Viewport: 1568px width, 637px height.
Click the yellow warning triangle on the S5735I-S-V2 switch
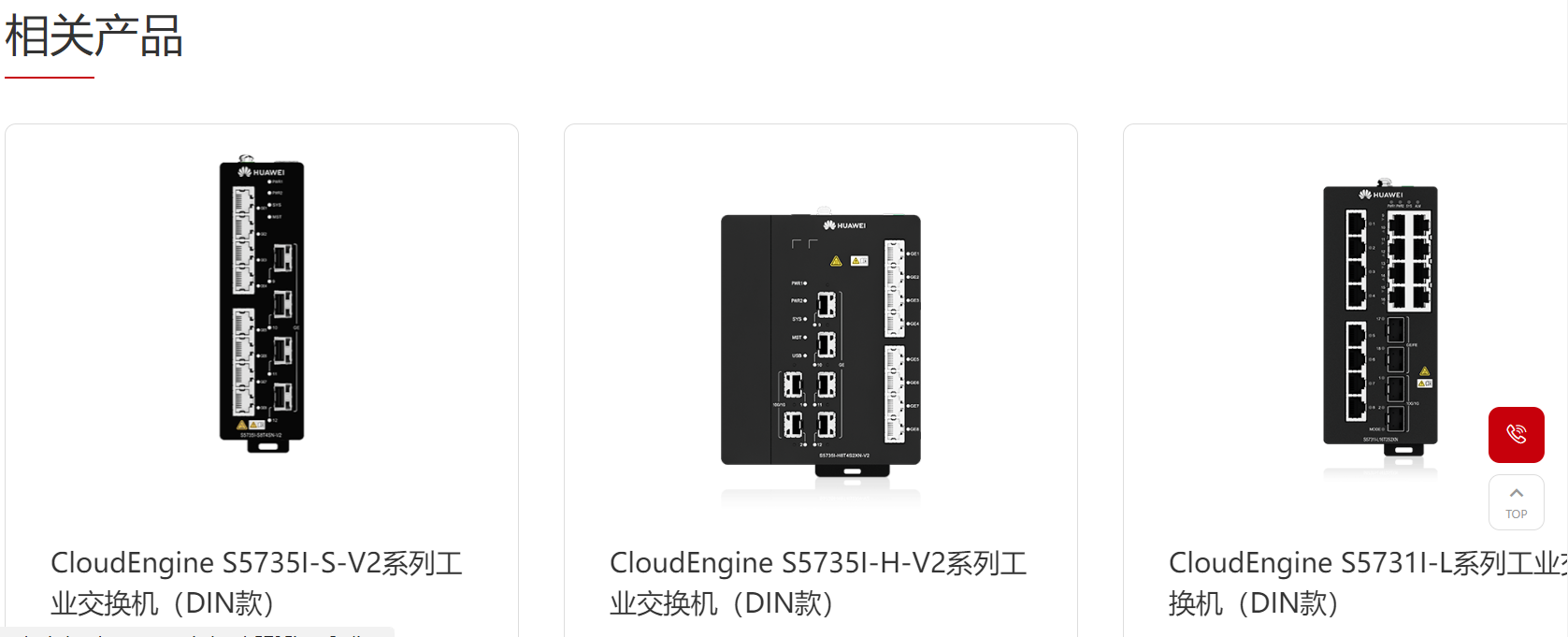pyautogui.click(x=242, y=425)
